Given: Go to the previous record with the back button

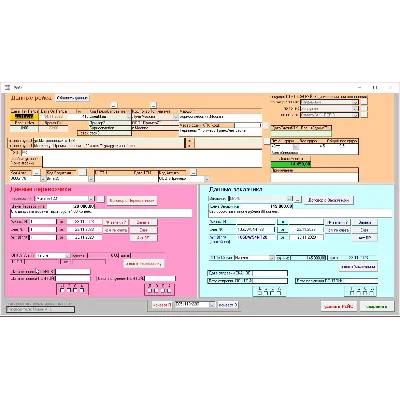Looking at the screenshot, I should [162, 305].
